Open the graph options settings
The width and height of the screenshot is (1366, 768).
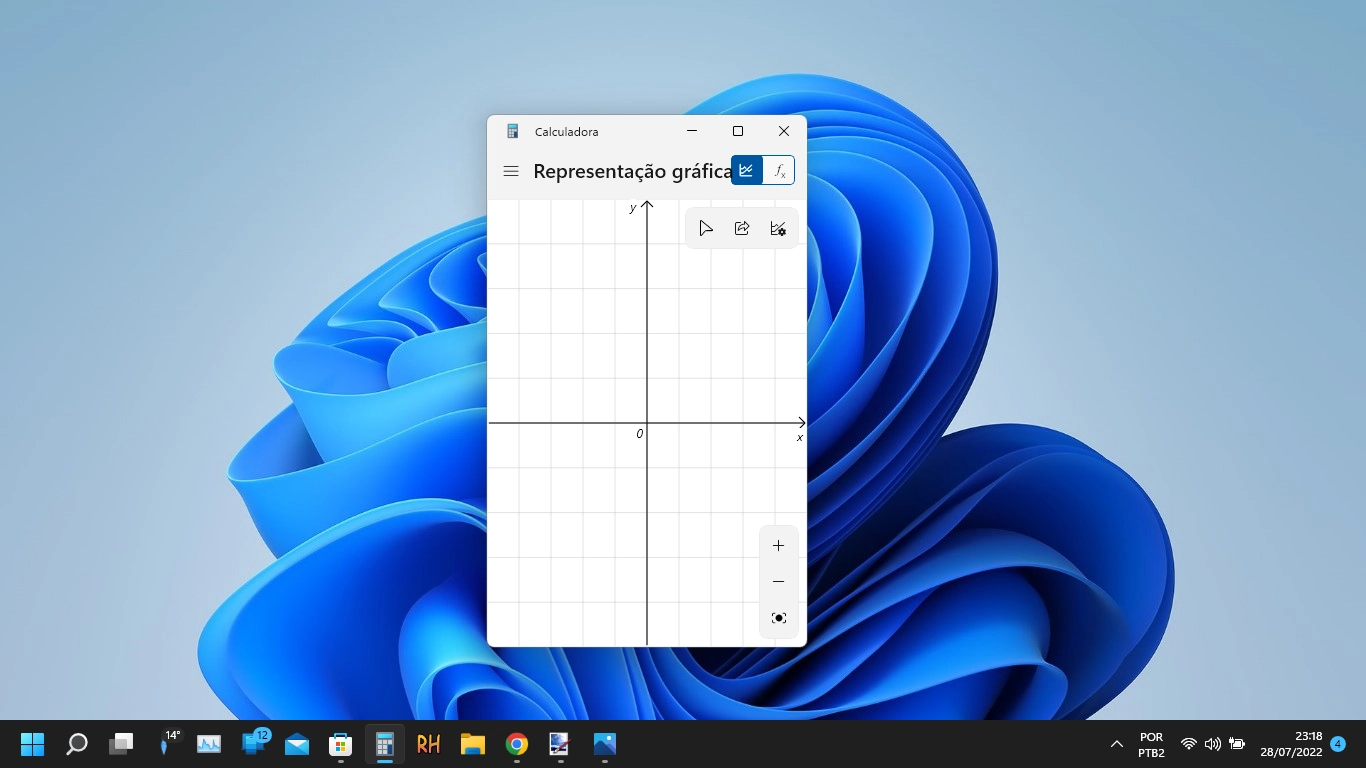(778, 228)
